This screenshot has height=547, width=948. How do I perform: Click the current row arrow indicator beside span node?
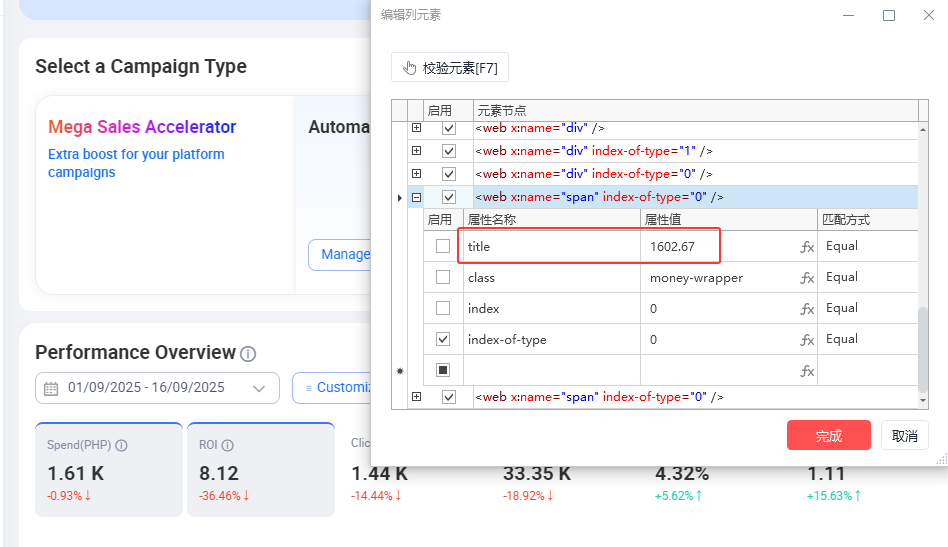[x=400, y=198]
